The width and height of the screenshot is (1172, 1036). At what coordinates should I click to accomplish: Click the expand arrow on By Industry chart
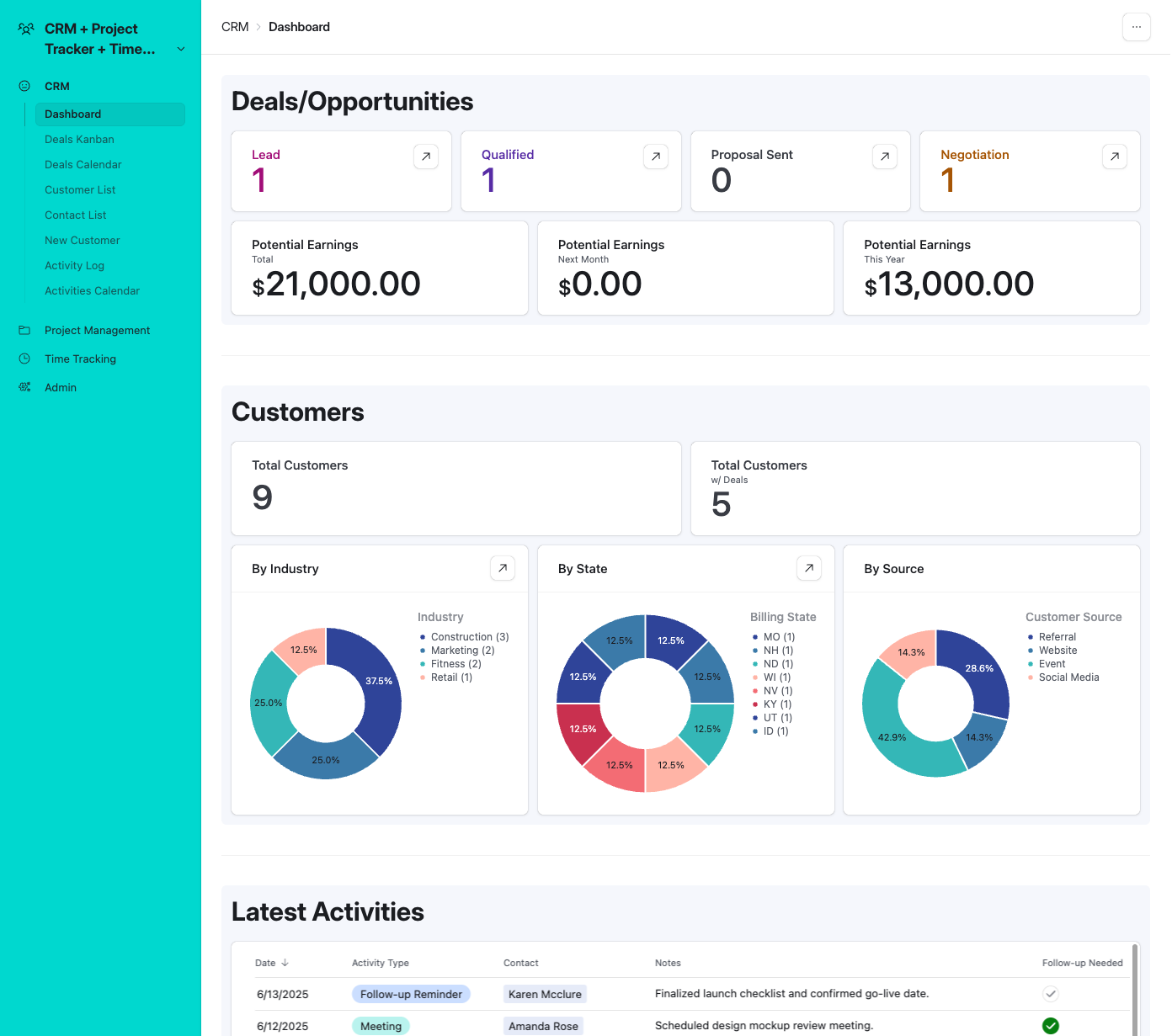502,568
